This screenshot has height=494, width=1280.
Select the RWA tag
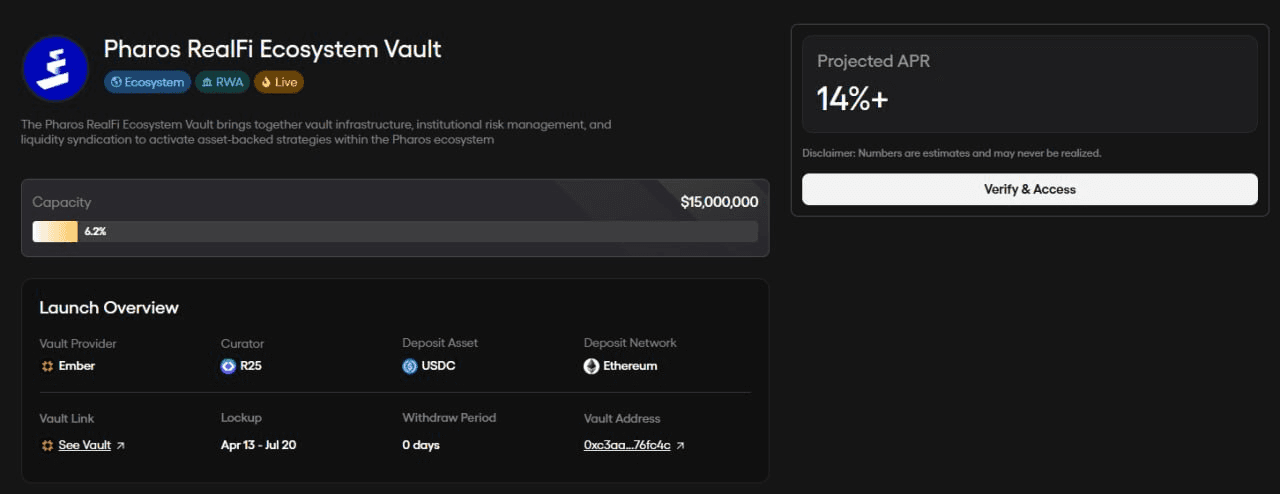click(222, 82)
